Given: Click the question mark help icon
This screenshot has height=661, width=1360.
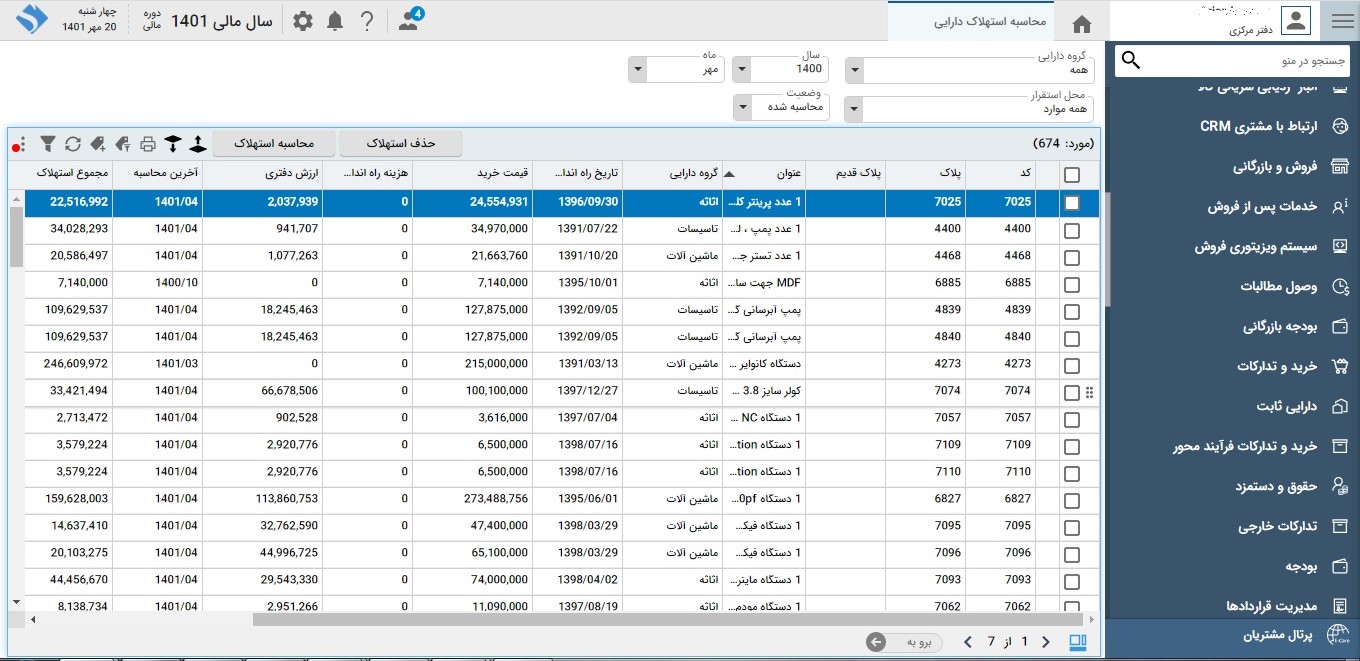Looking at the screenshot, I should click(367, 21).
